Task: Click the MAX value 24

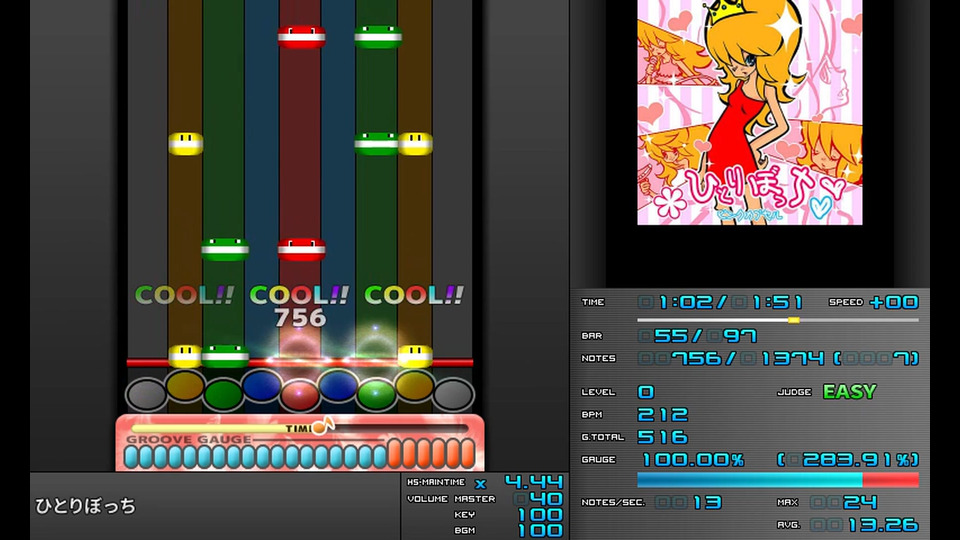Action: pos(860,503)
